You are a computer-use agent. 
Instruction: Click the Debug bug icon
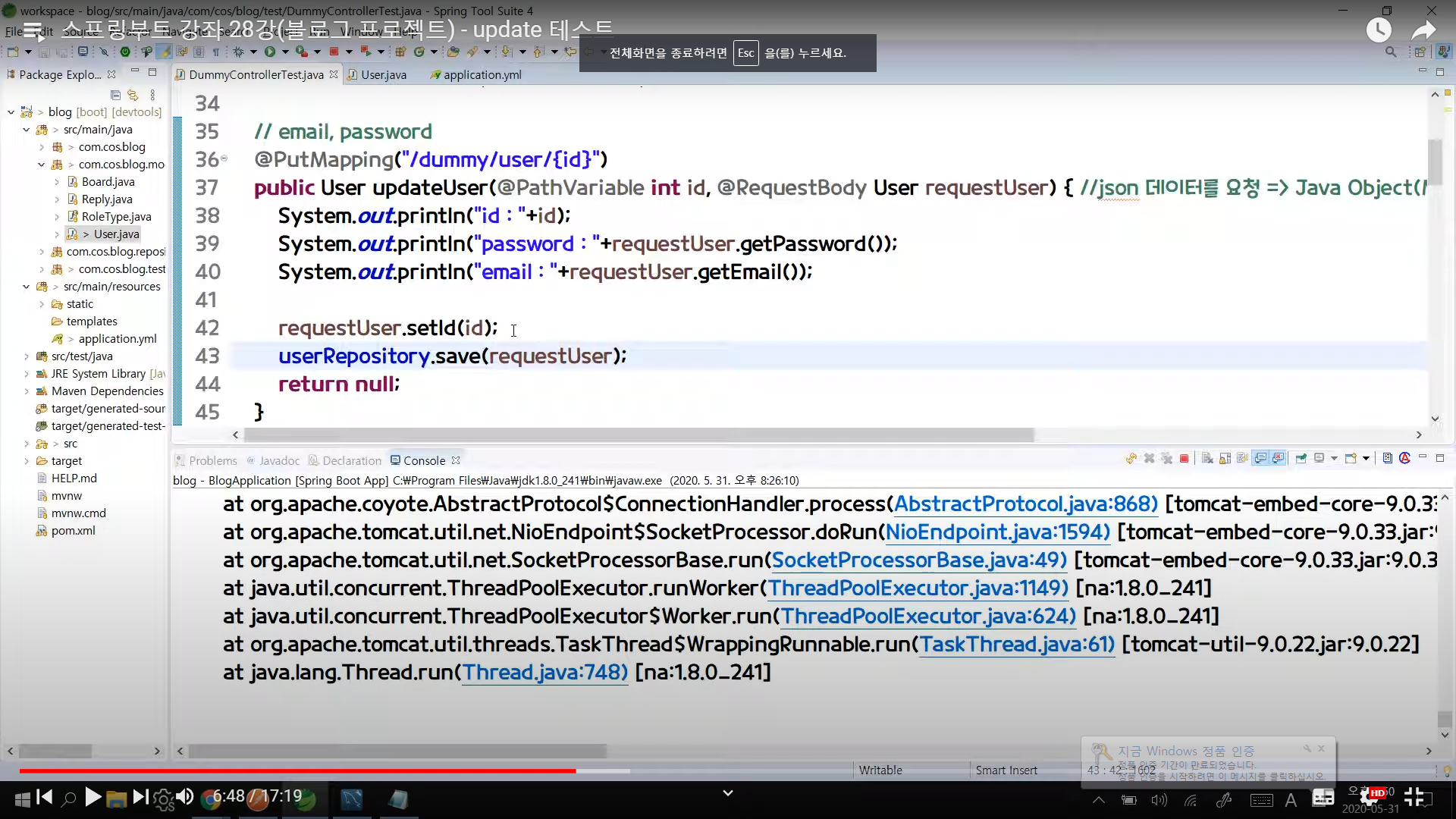[x=238, y=52]
